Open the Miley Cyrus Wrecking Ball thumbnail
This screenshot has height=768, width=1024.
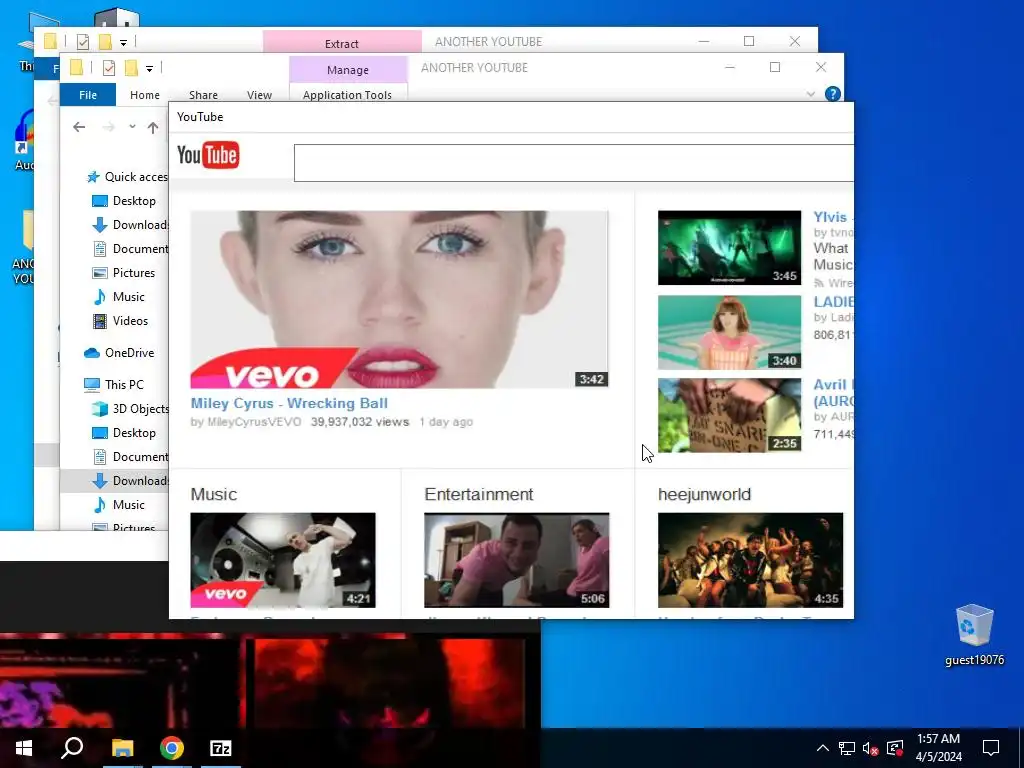399,299
